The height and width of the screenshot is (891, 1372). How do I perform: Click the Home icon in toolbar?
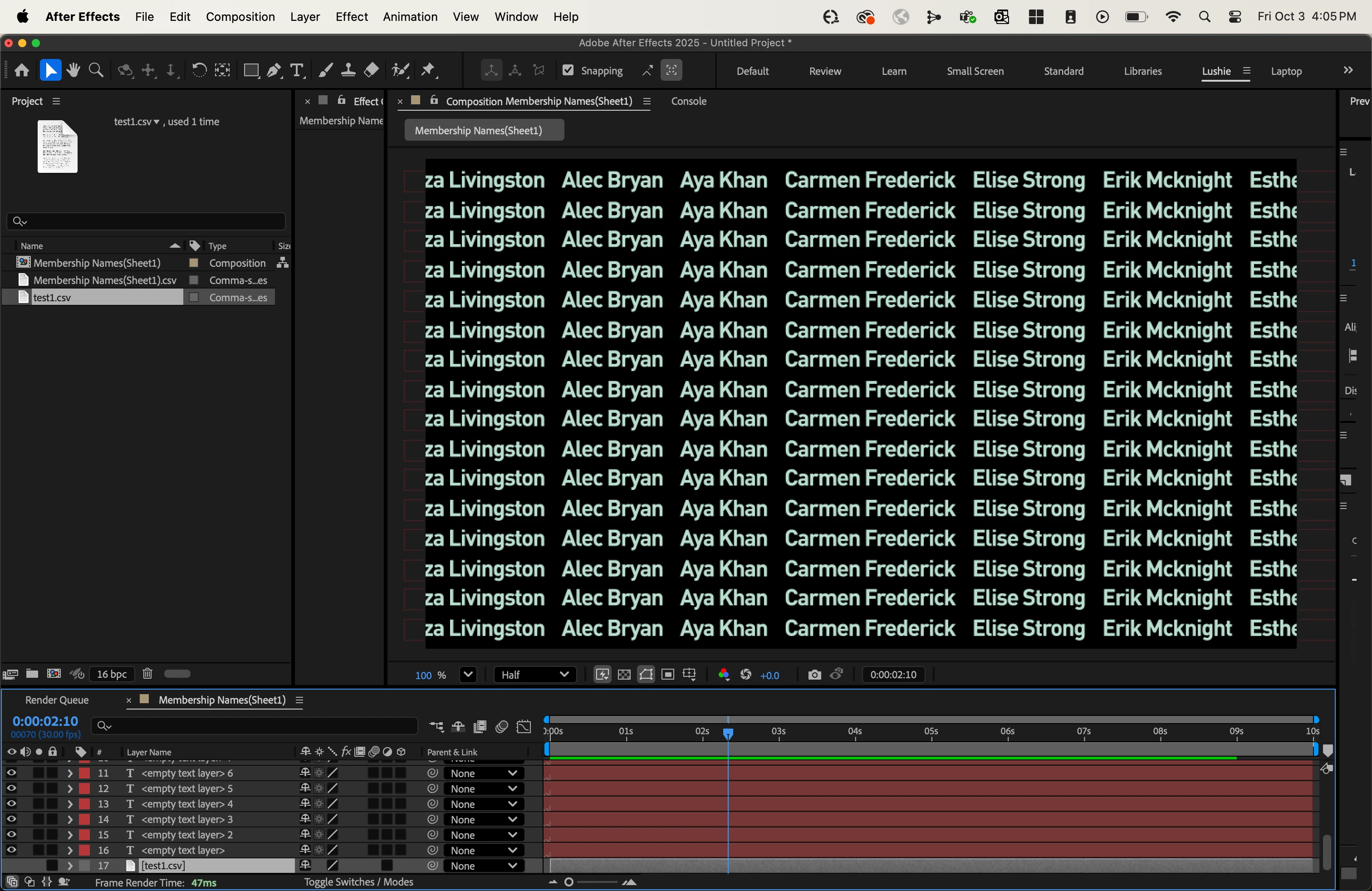pos(22,70)
